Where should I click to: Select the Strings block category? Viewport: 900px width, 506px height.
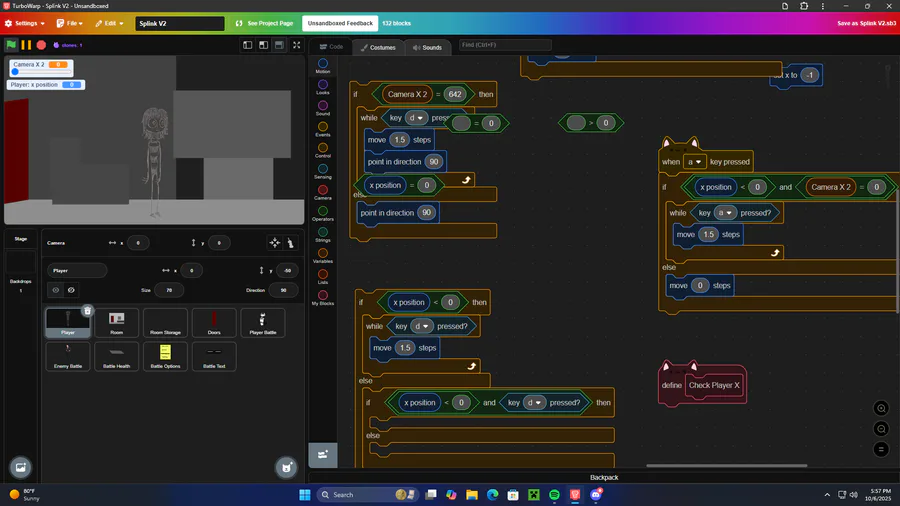point(323,235)
